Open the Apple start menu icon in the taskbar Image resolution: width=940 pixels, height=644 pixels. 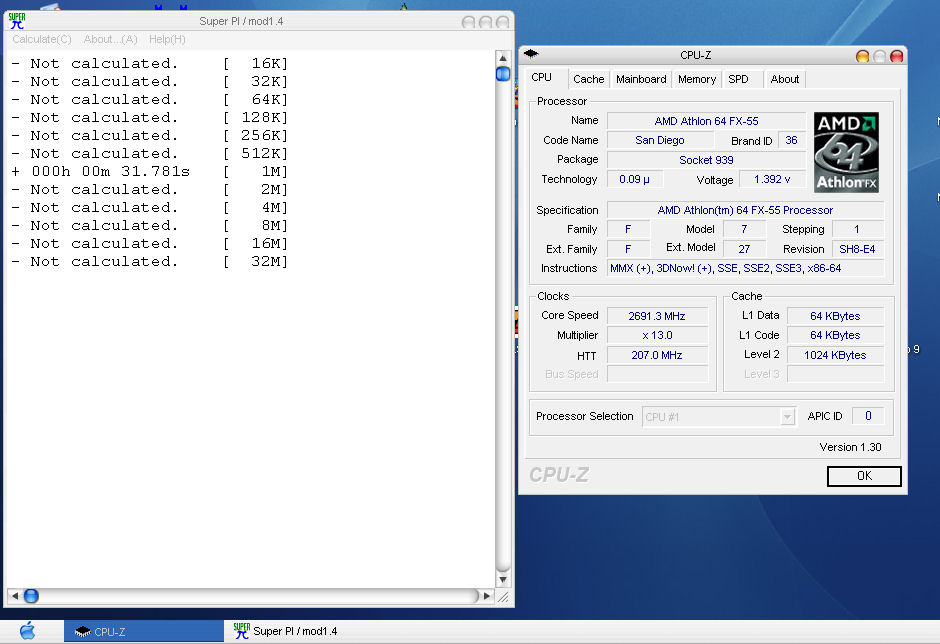point(28,631)
